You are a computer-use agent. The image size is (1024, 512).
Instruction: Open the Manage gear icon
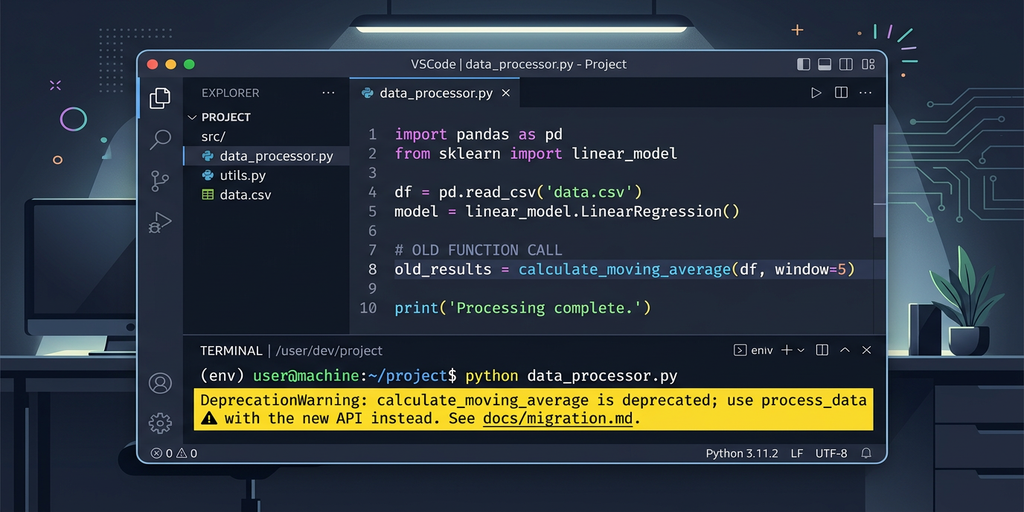click(x=160, y=423)
